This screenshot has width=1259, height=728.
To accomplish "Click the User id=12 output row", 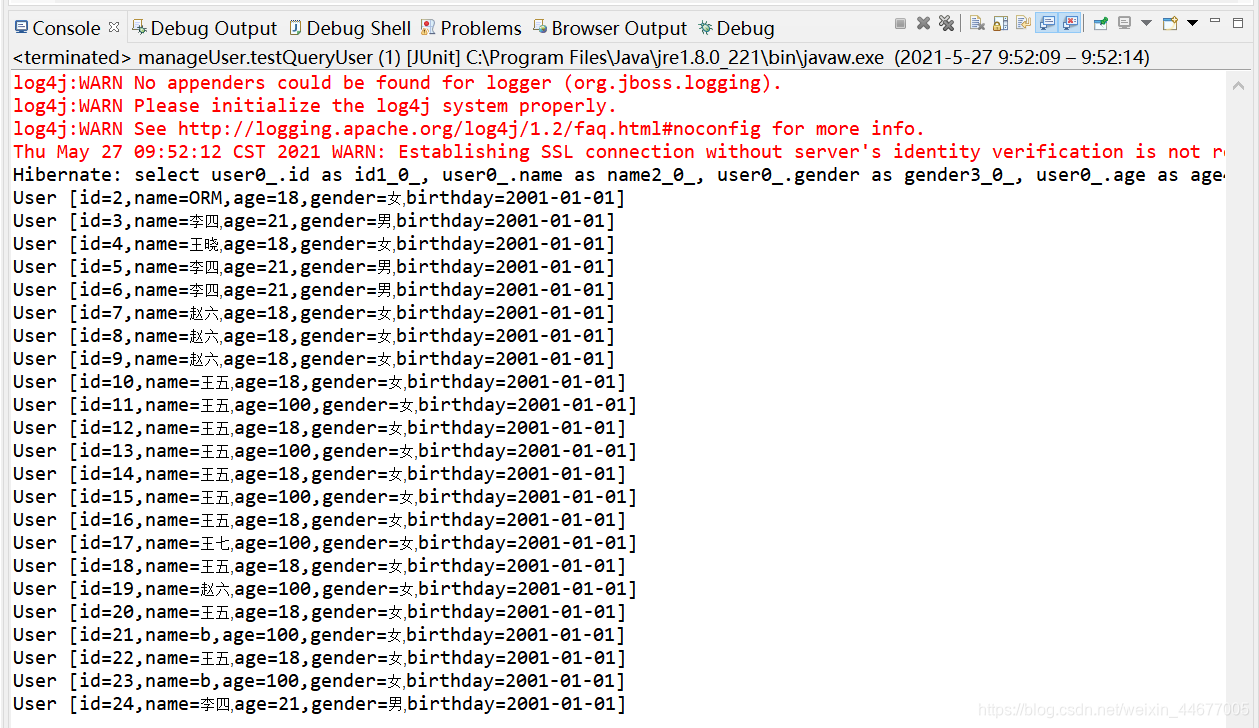I will click(x=320, y=428).
